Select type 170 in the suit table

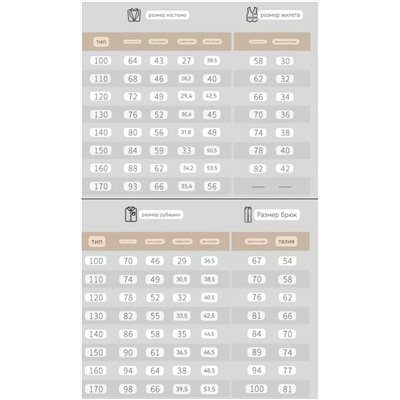(x=101, y=186)
